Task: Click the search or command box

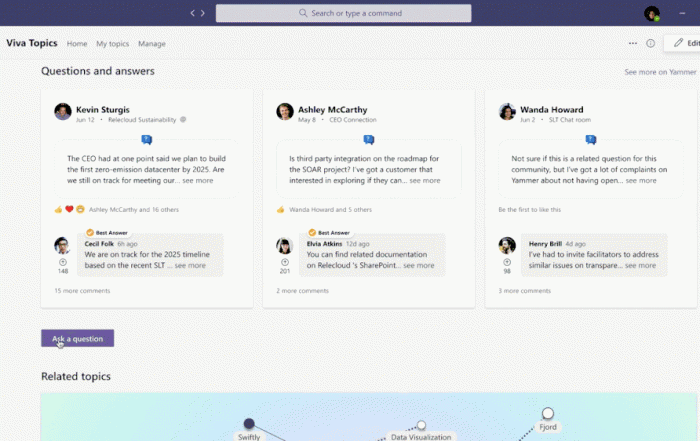Action: [343, 13]
